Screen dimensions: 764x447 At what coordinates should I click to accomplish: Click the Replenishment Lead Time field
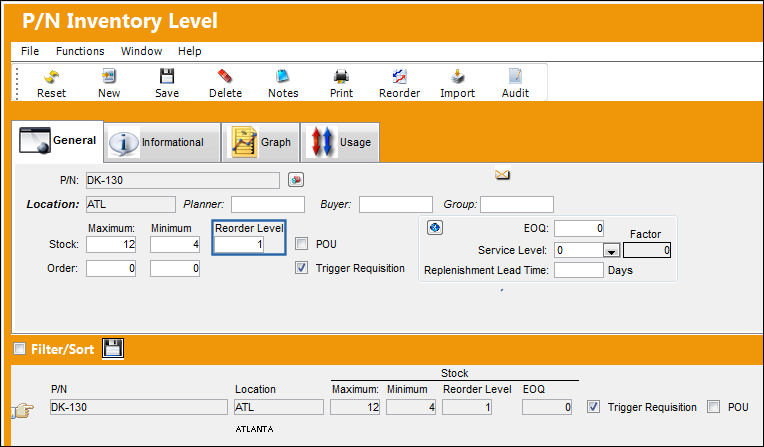coord(579,270)
